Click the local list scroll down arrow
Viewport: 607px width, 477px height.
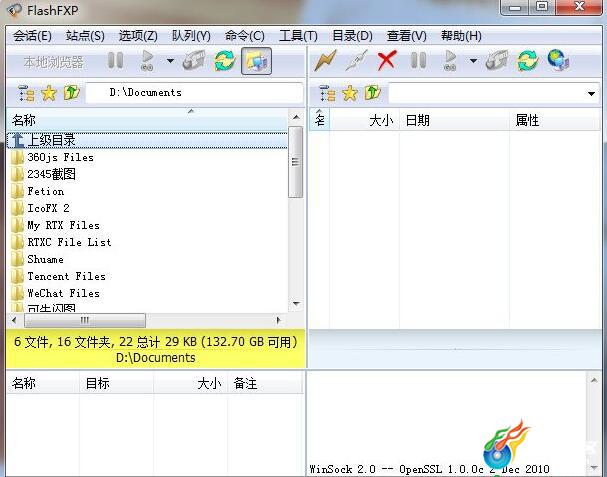pyautogui.click(x=296, y=304)
